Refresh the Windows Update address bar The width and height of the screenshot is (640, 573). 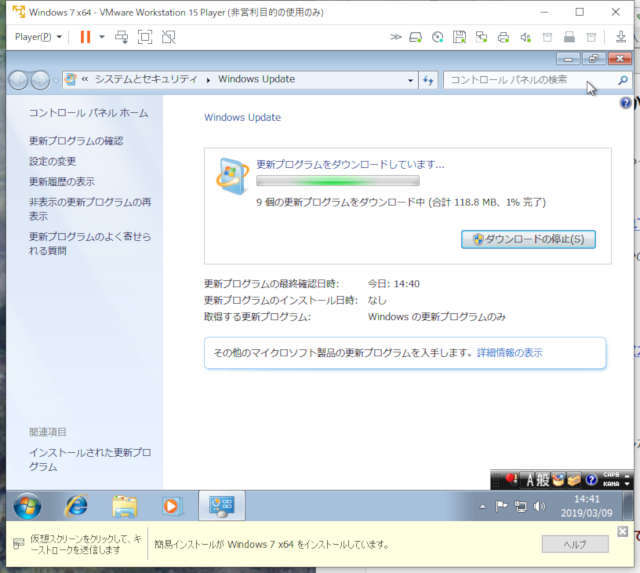(x=428, y=80)
